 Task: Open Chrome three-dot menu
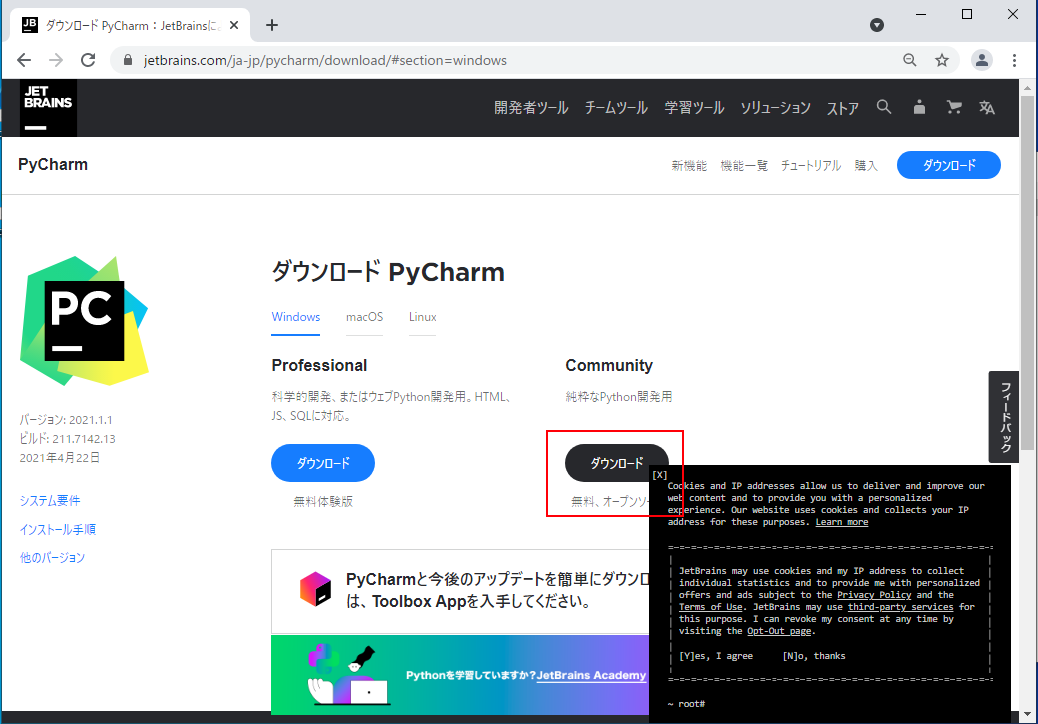tap(1015, 60)
